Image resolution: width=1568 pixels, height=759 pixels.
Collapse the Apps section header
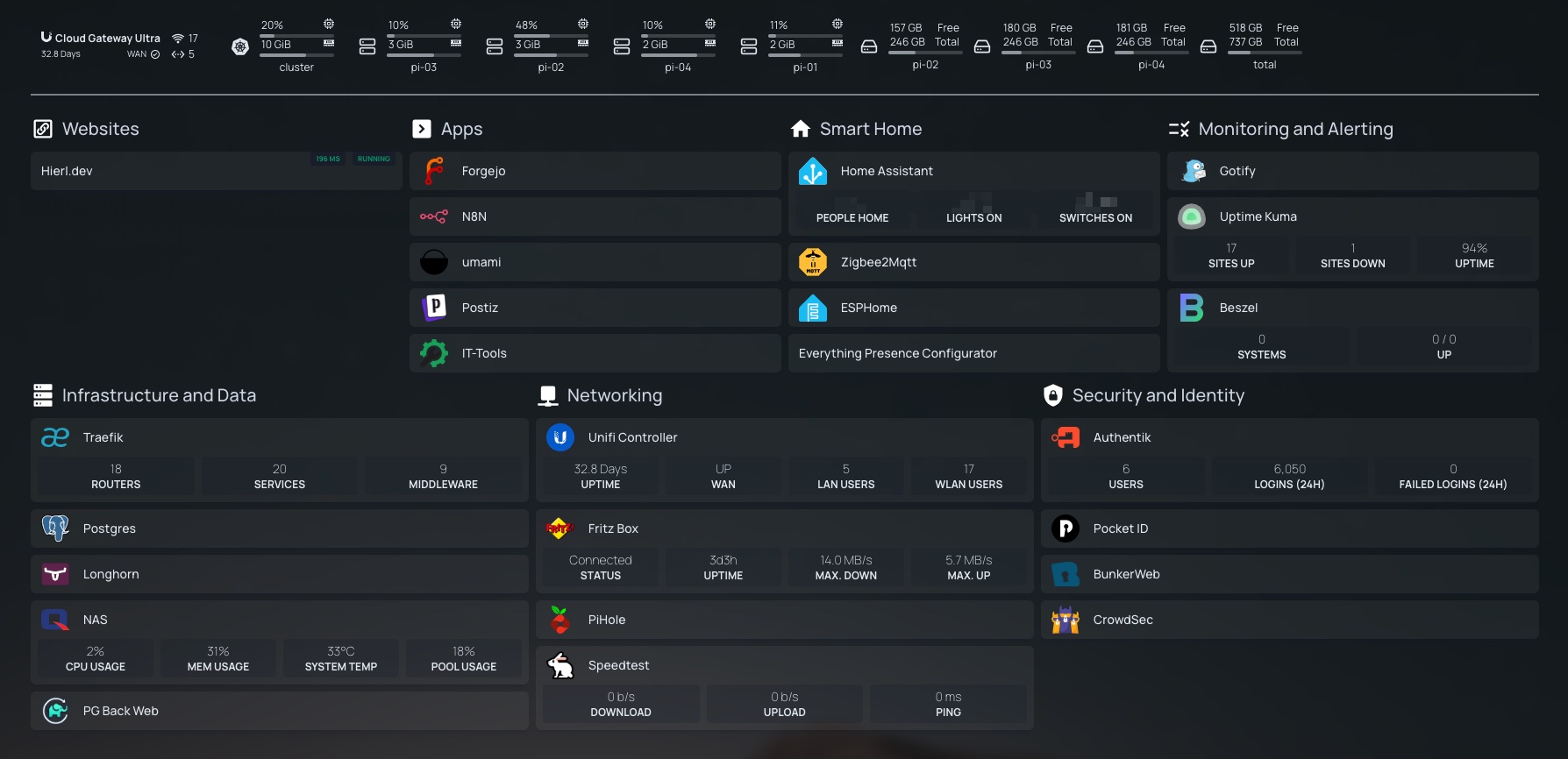point(447,129)
